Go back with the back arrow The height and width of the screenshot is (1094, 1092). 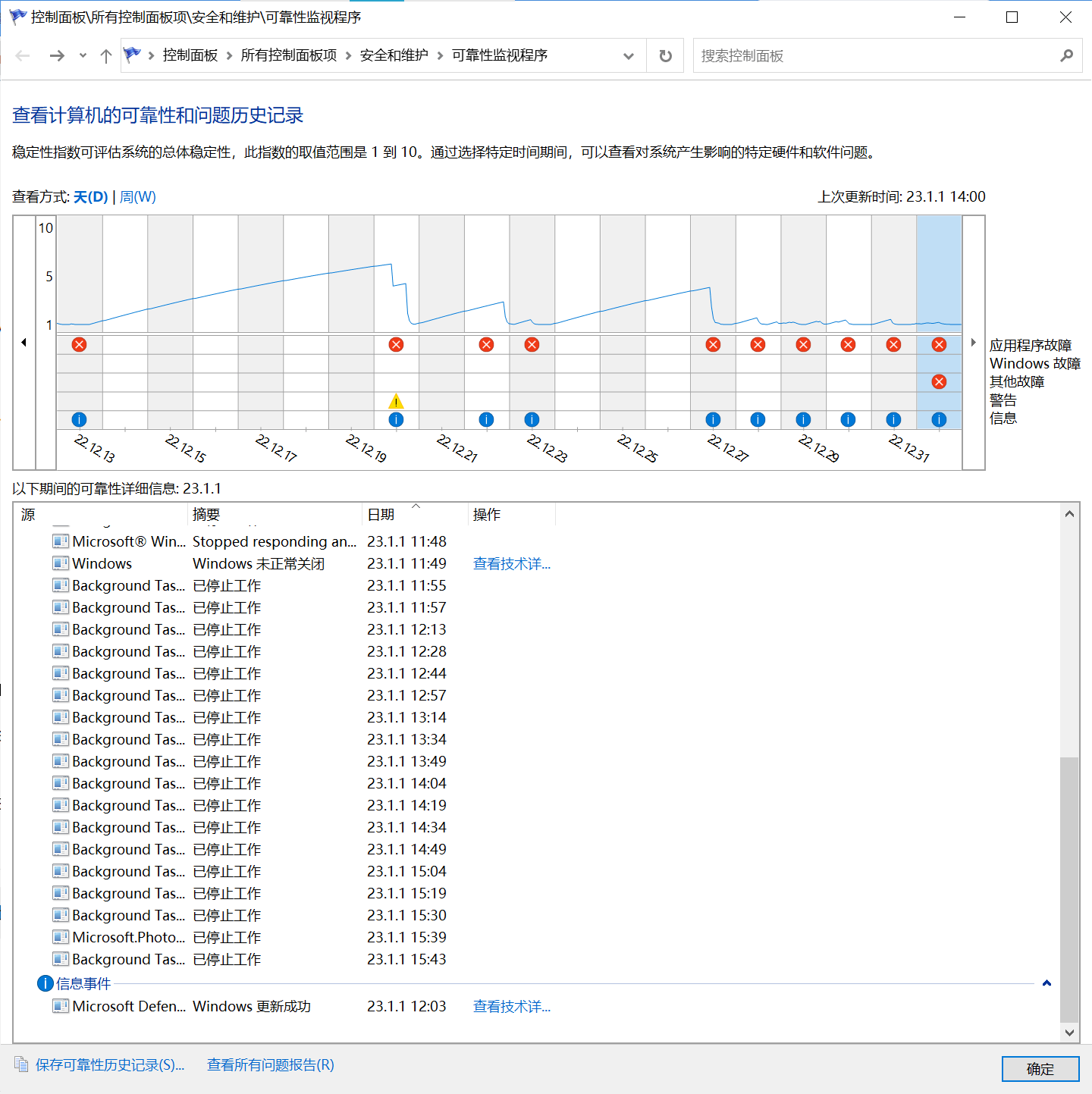[23, 56]
